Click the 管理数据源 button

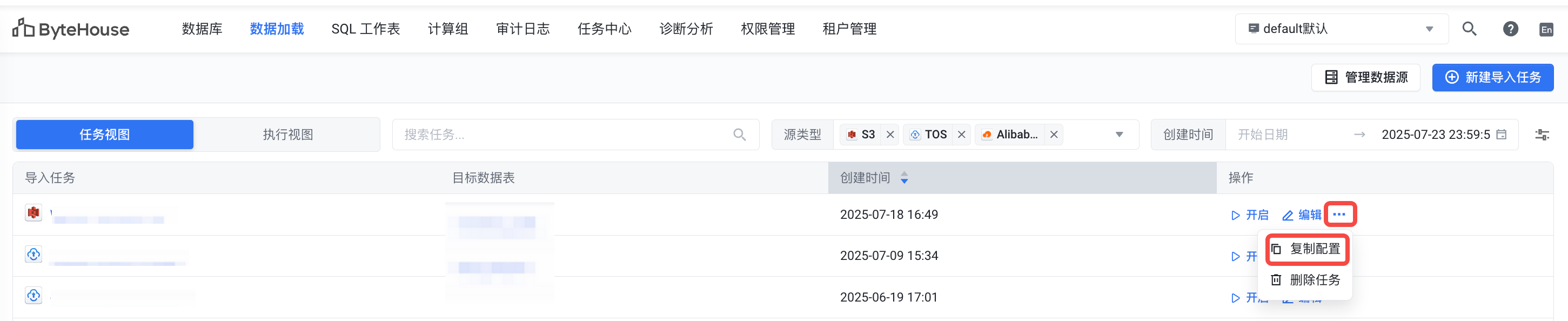(1365, 77)
